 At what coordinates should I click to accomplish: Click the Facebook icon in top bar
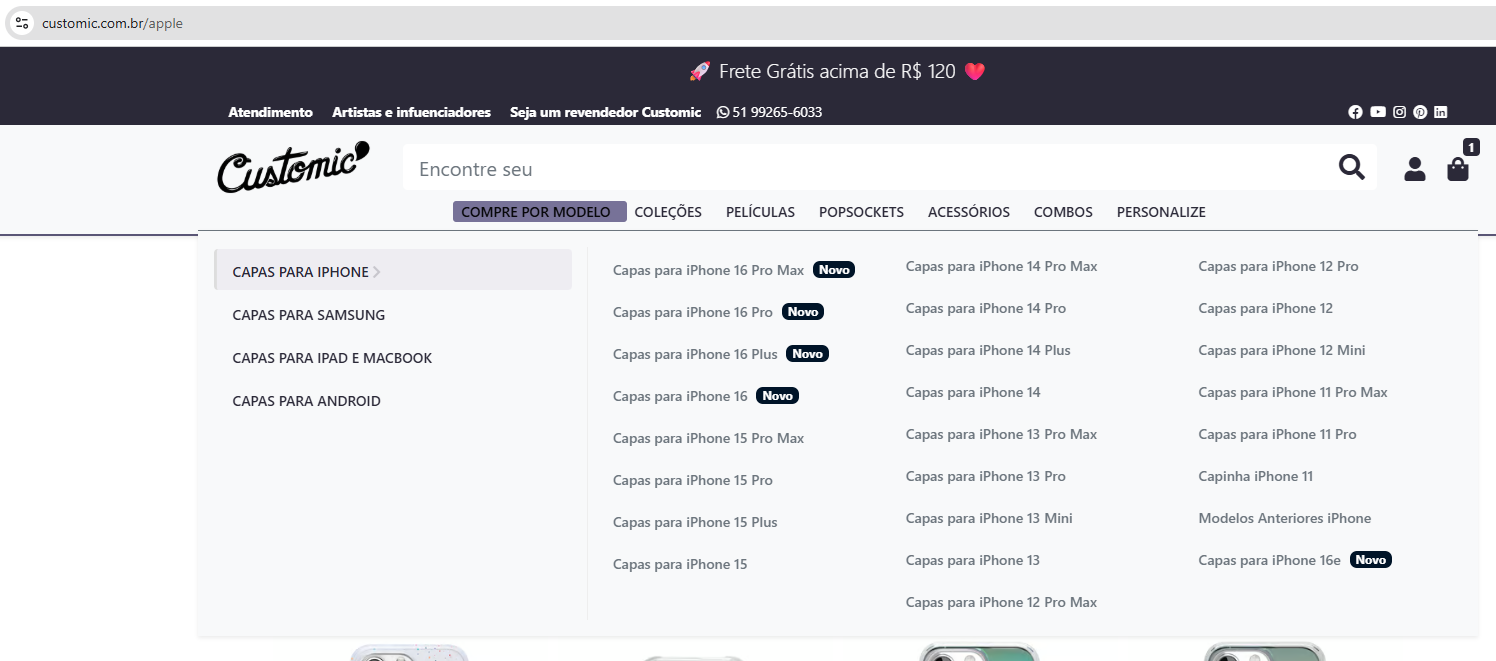pos(1355,112)
